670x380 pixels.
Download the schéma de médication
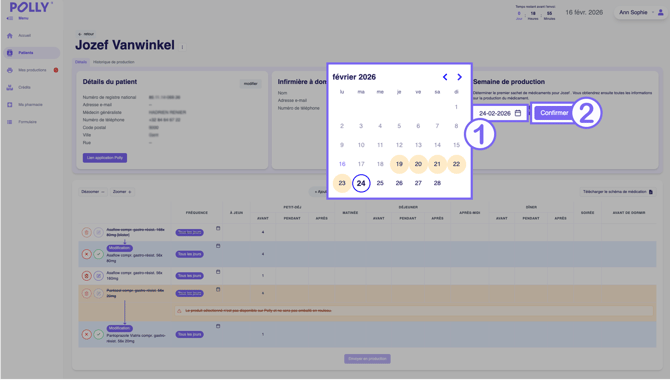coord(618,192)
